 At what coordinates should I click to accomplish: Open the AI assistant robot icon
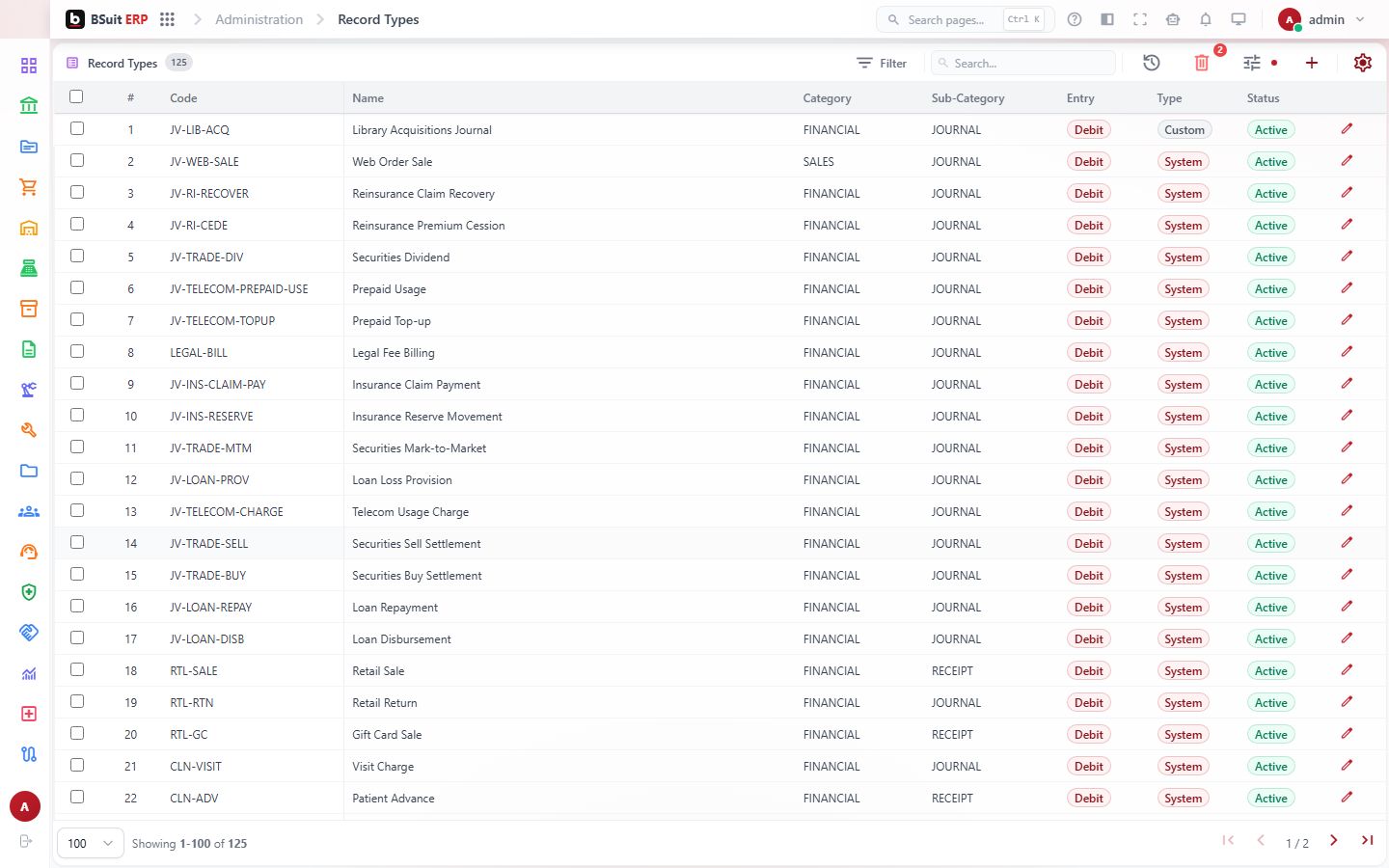point(1173,19)
